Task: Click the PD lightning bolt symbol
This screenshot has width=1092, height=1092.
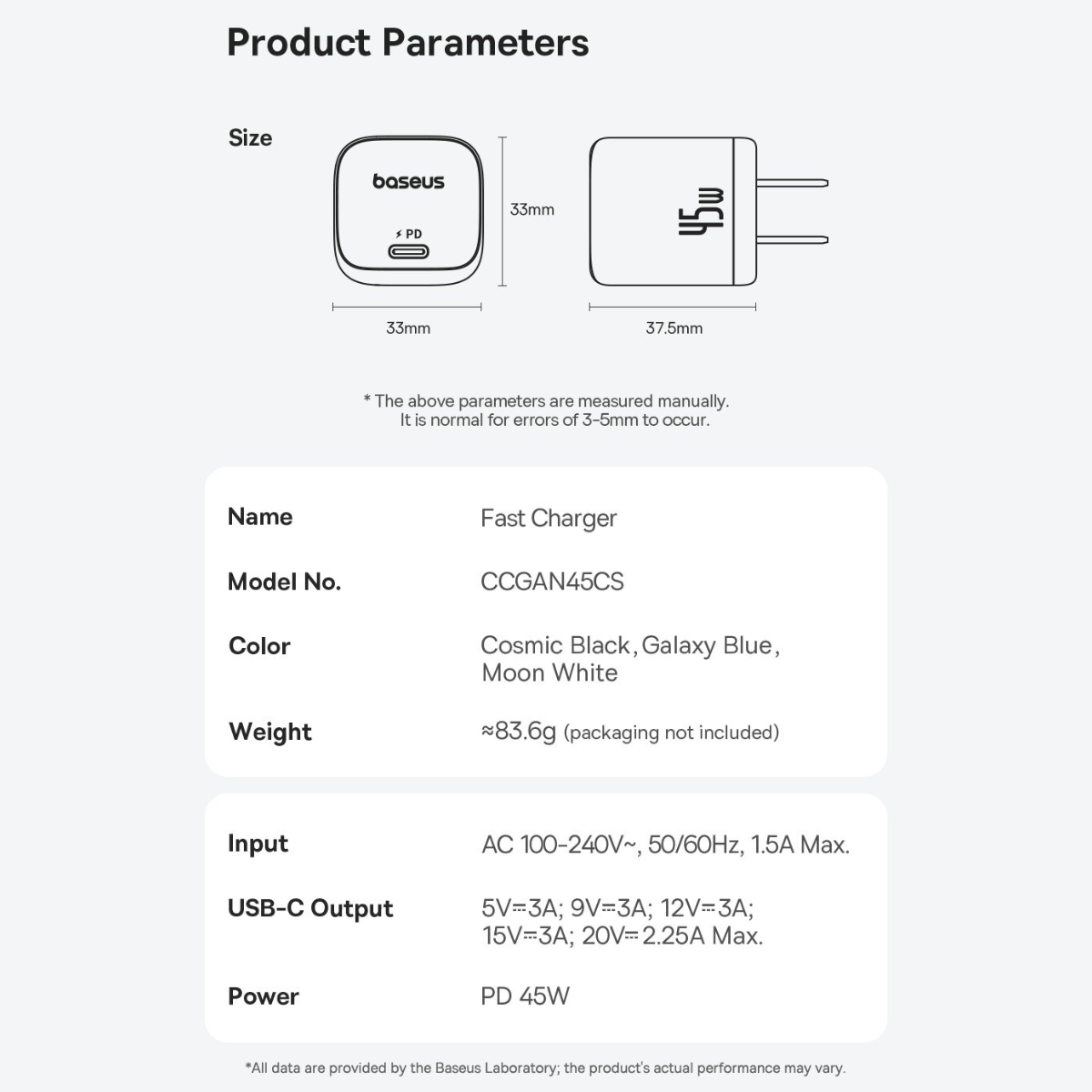Action: [x=399, y=235]
